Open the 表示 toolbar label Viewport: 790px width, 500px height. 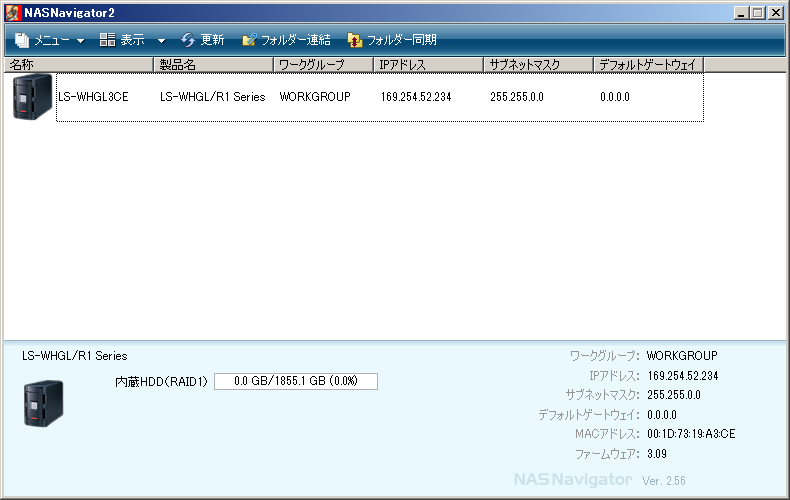pos(133,40)
